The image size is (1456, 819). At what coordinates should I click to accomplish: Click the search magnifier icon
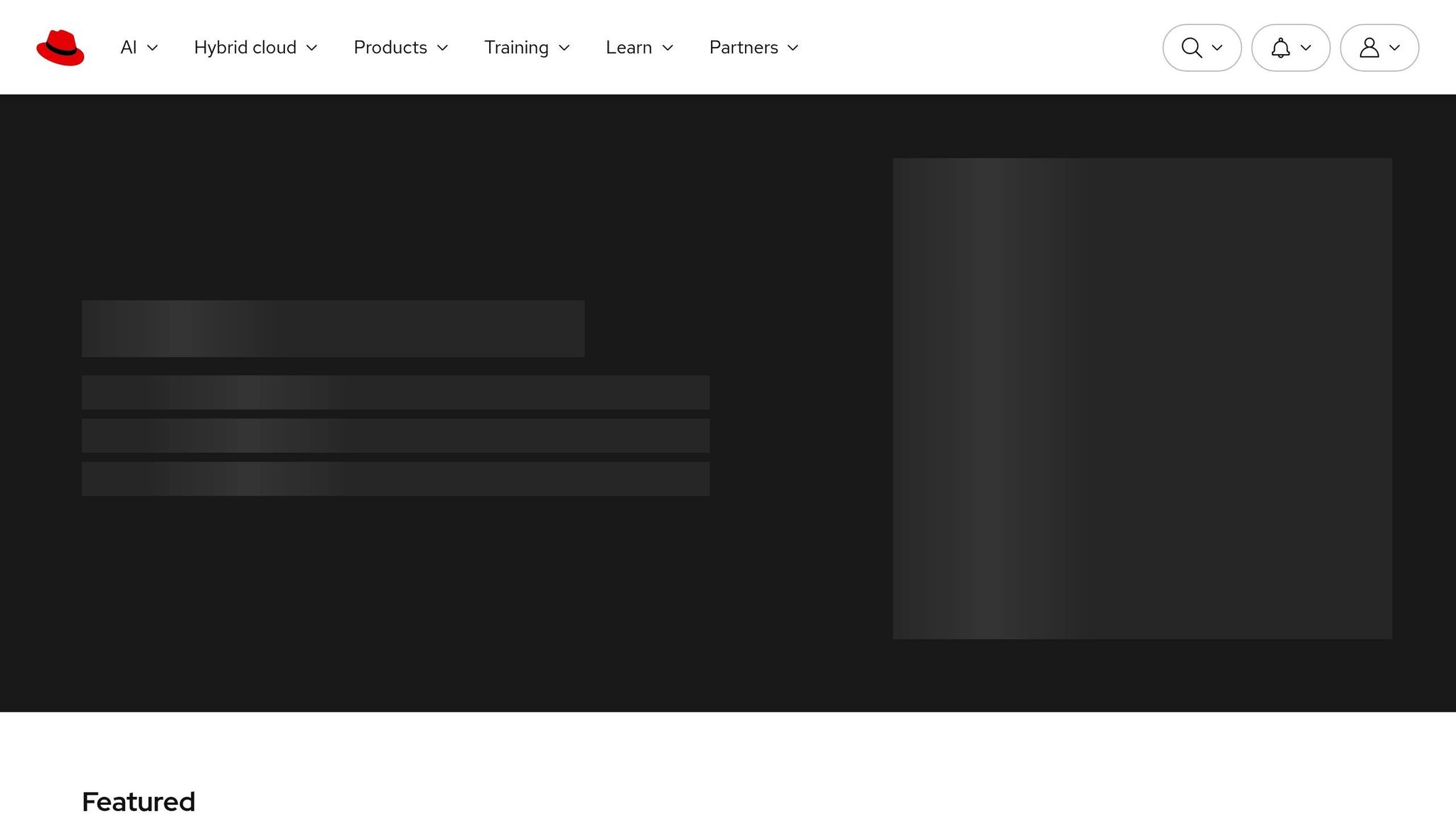(x=1192, y=48)
